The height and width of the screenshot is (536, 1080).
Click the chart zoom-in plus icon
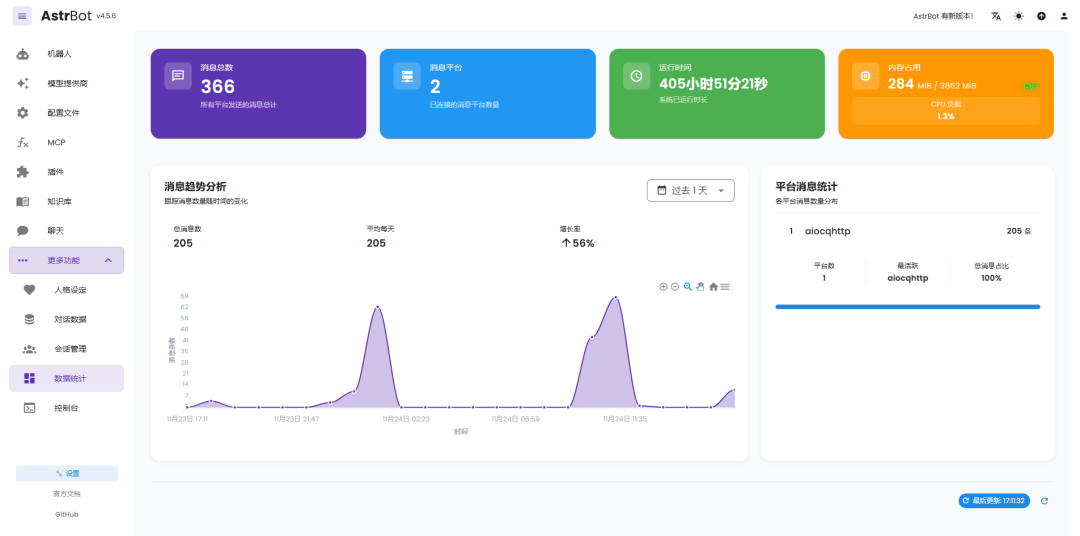663,287
